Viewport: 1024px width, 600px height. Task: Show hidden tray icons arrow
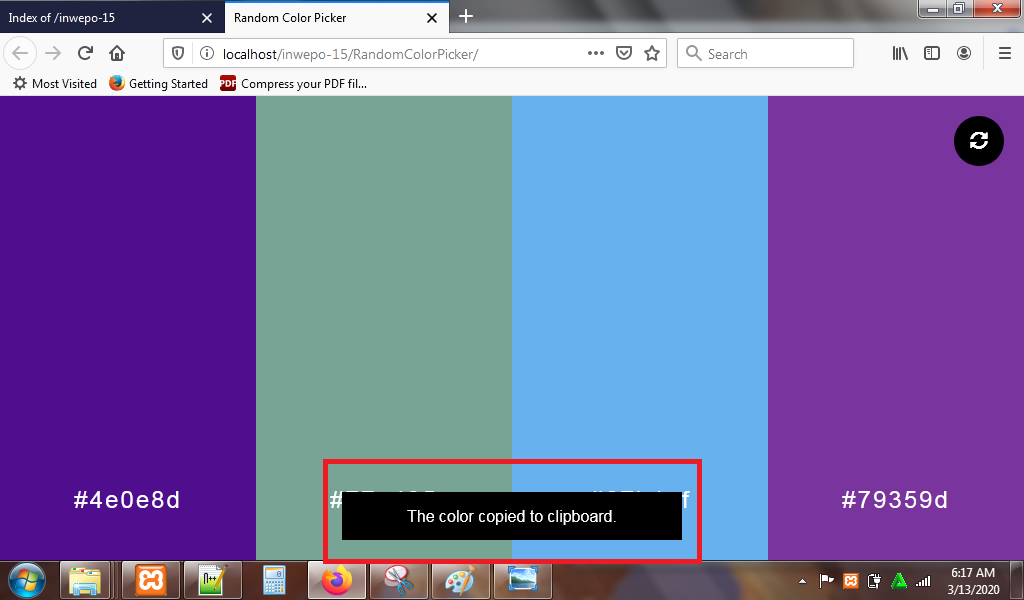(803, 580)
